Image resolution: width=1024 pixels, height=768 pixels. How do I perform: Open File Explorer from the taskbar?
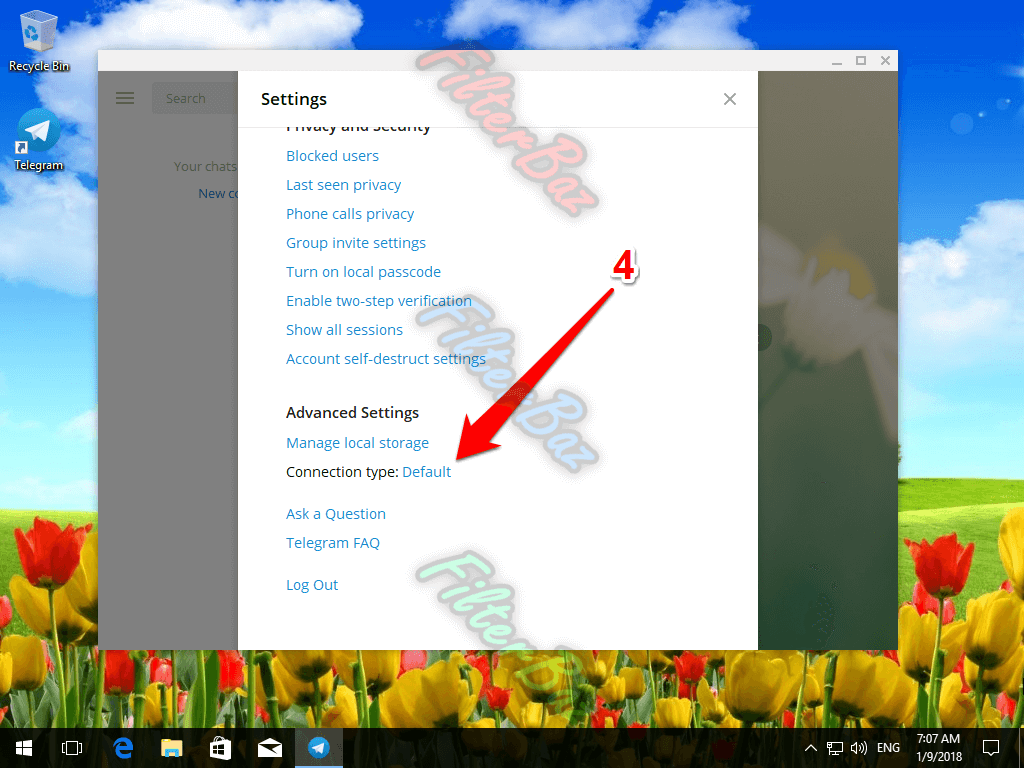coord(172,747)
